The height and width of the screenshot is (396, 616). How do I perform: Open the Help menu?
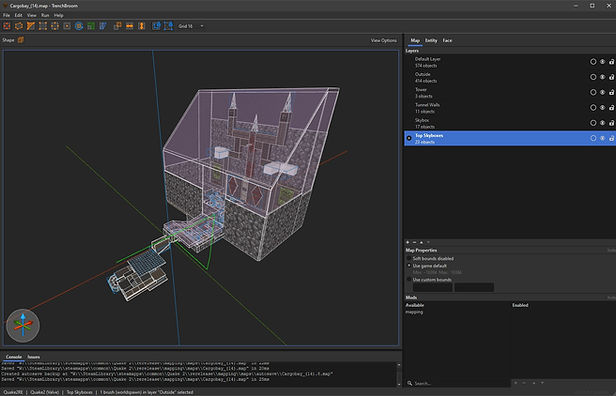59,15
